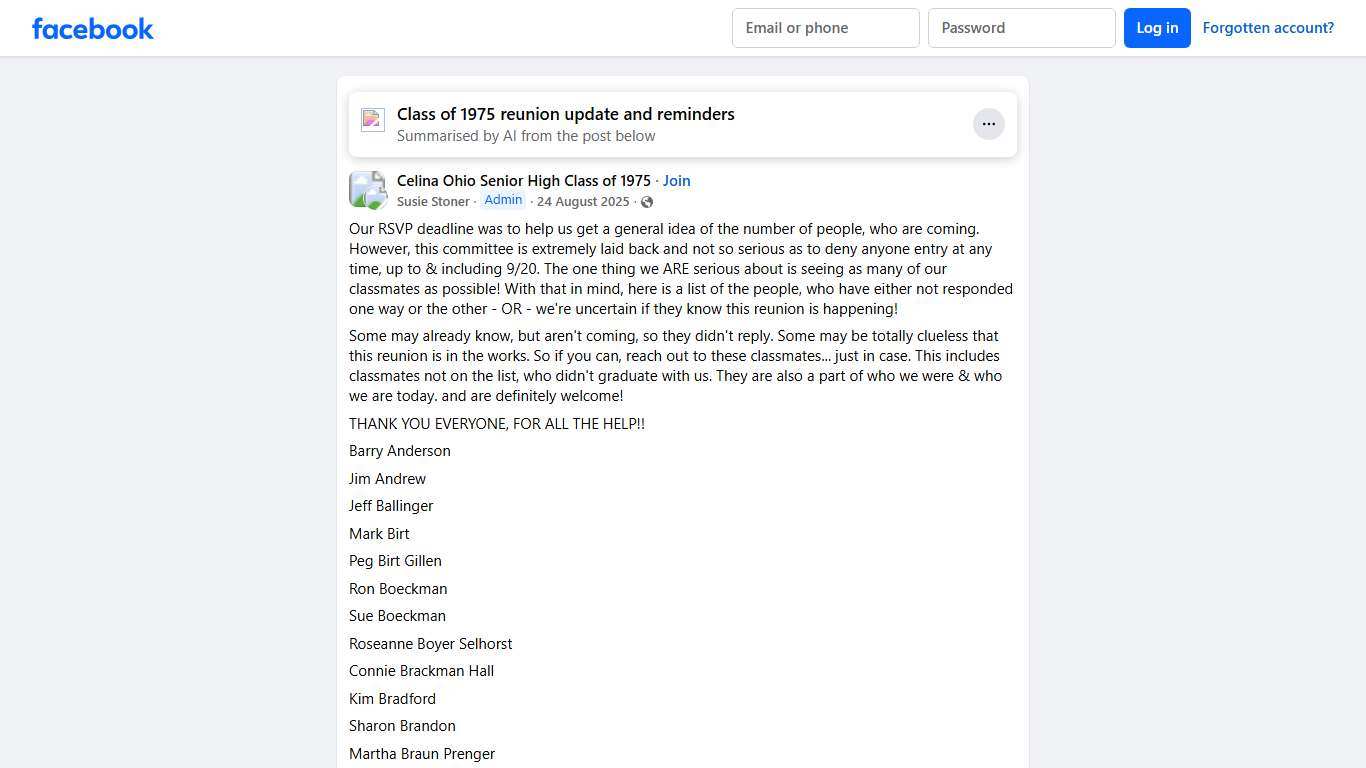Click the Class of 1975 reunion summary title

565,114
